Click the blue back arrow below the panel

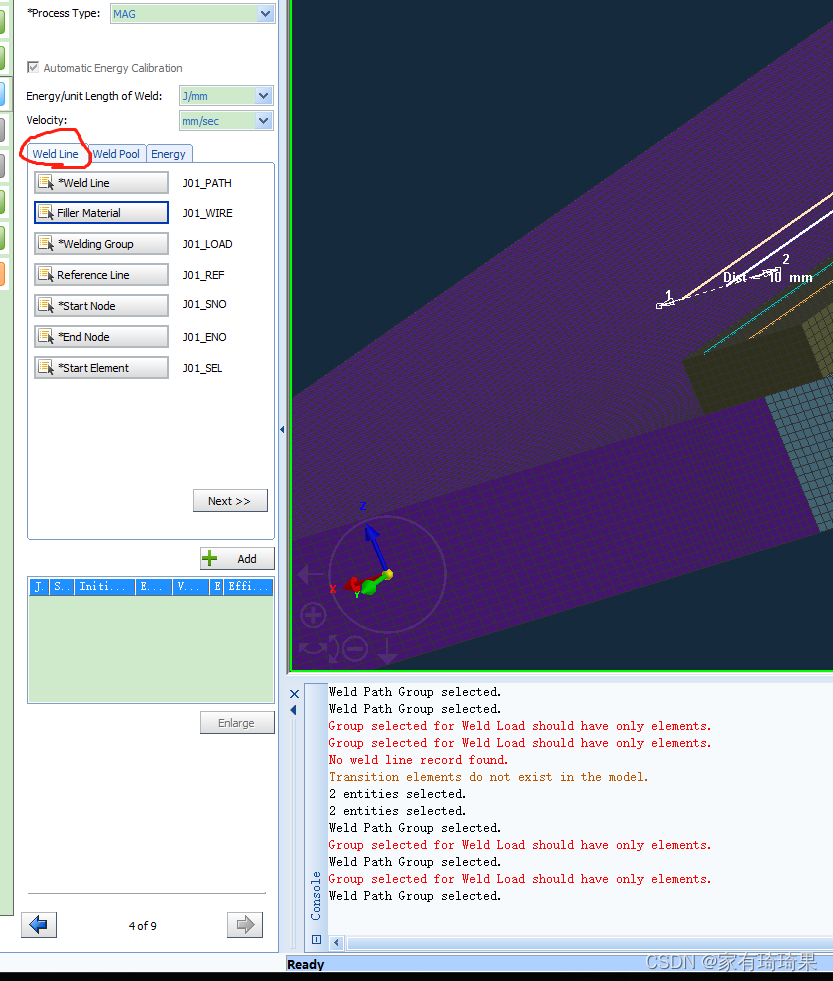click(39, 925)
